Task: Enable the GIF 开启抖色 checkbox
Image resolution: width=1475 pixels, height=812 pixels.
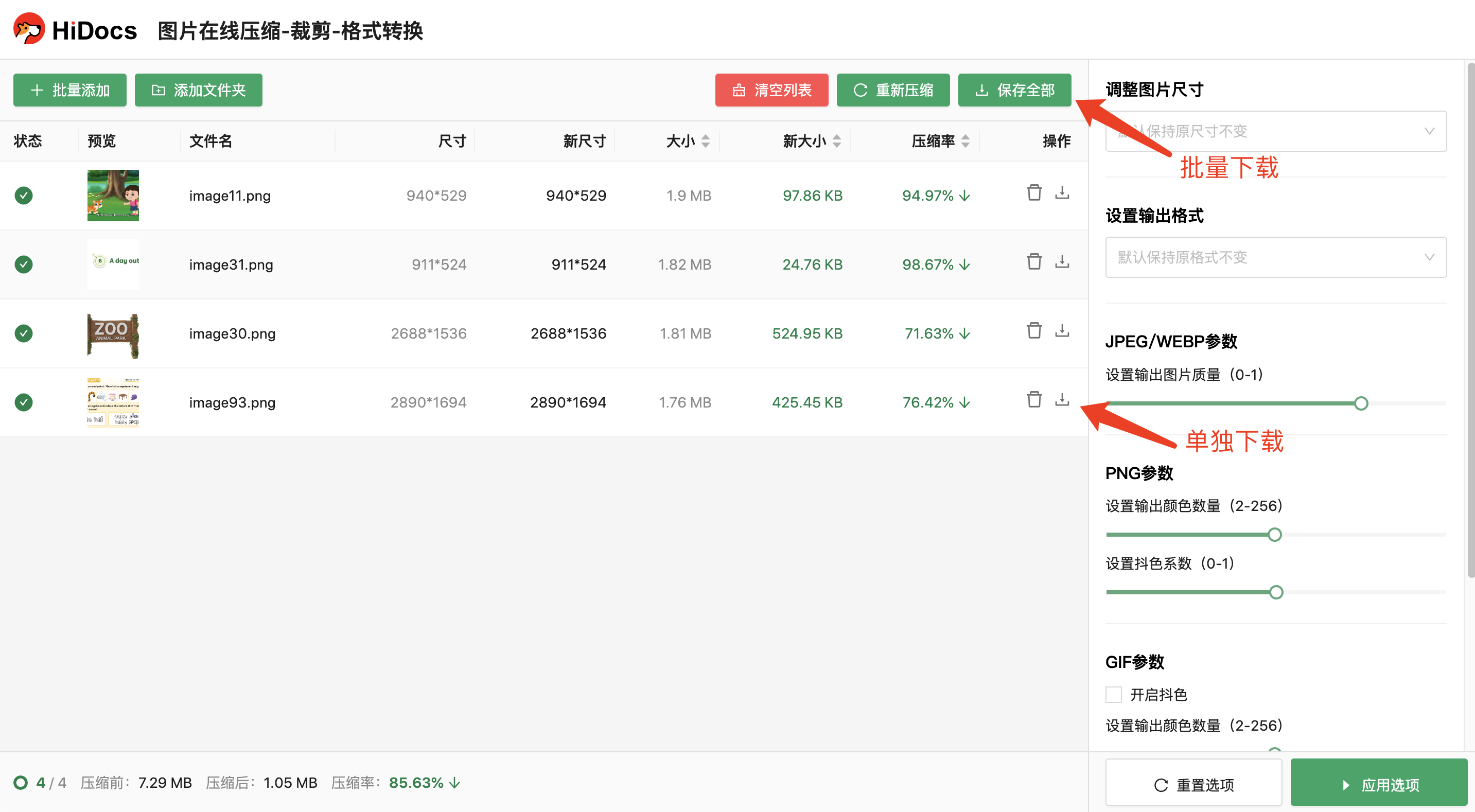Action: point(1114,695)
